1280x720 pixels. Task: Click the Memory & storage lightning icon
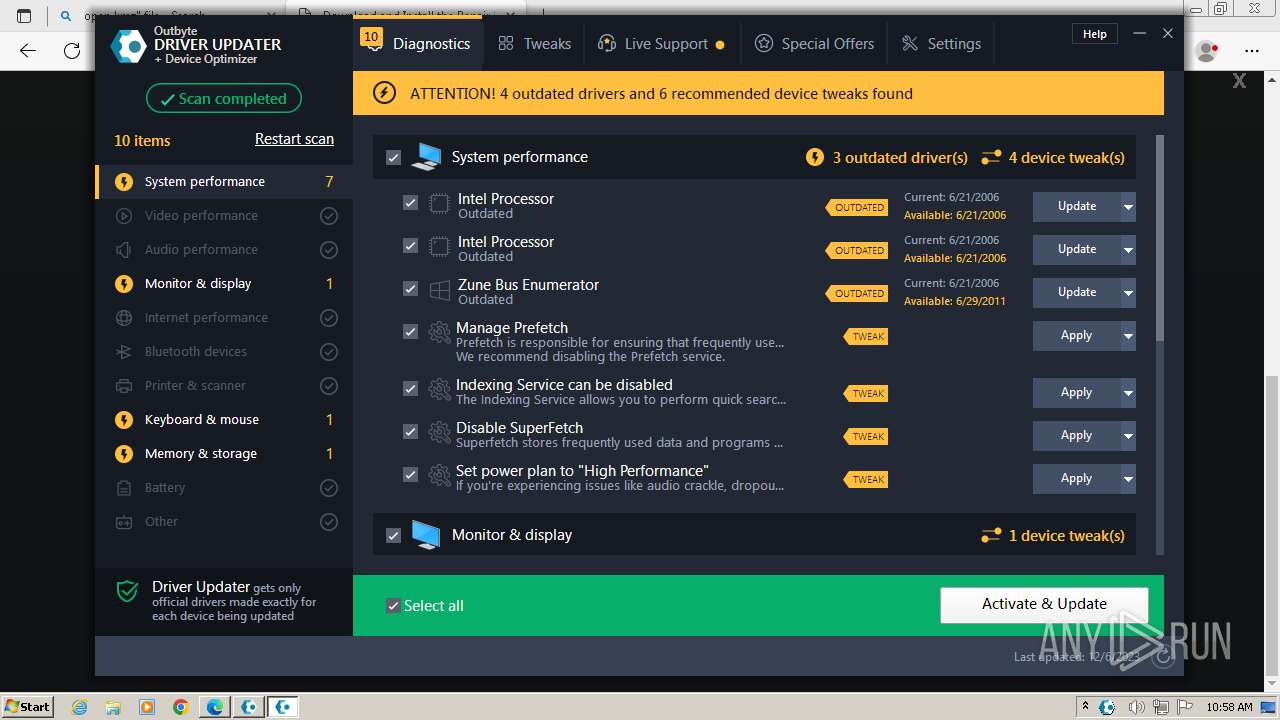[124, 454]
